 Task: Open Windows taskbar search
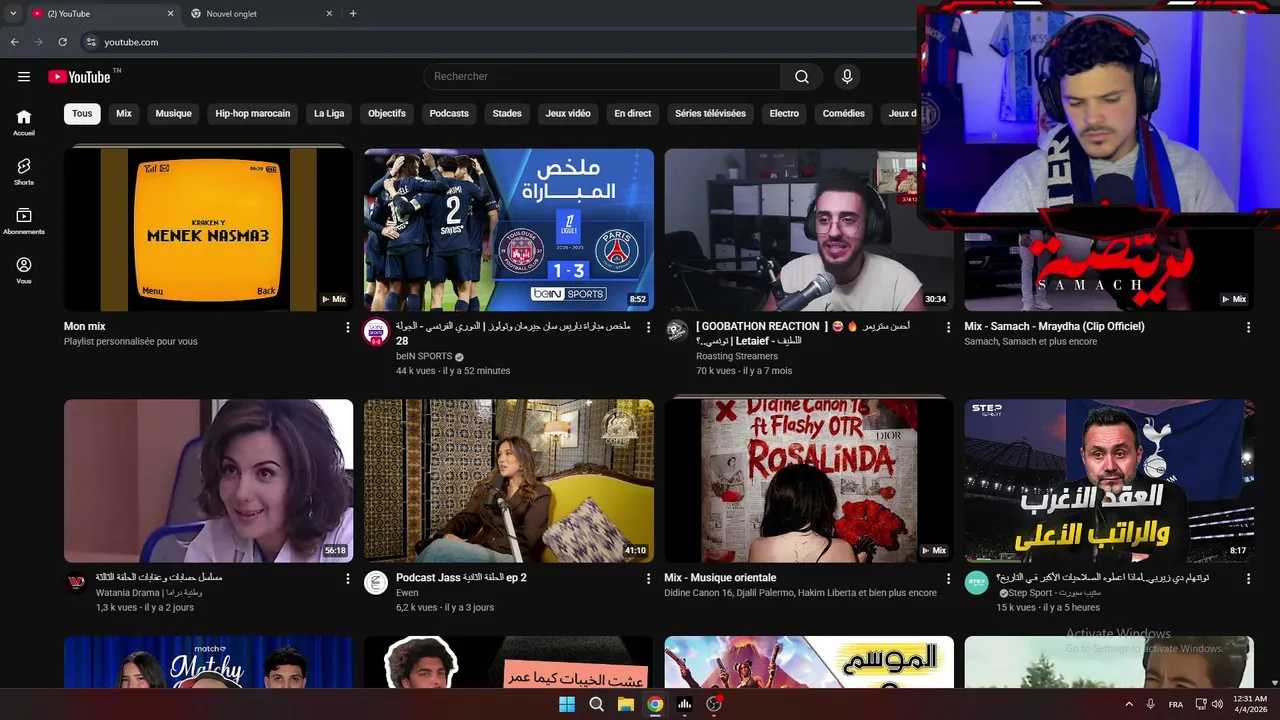coord(596,704)
